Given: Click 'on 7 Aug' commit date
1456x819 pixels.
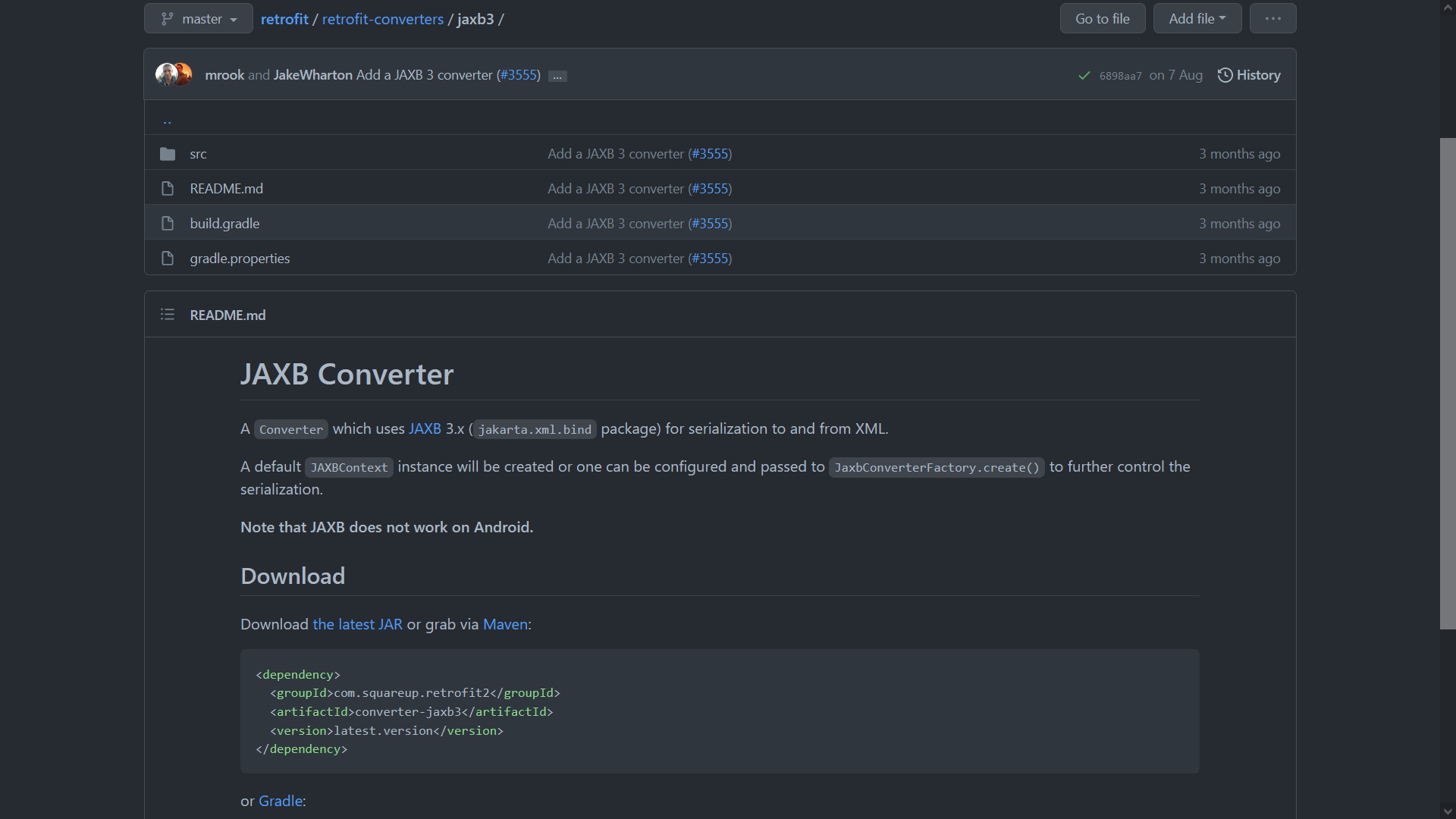Looking at the screenshot, I should click(x=1175, y=75).
